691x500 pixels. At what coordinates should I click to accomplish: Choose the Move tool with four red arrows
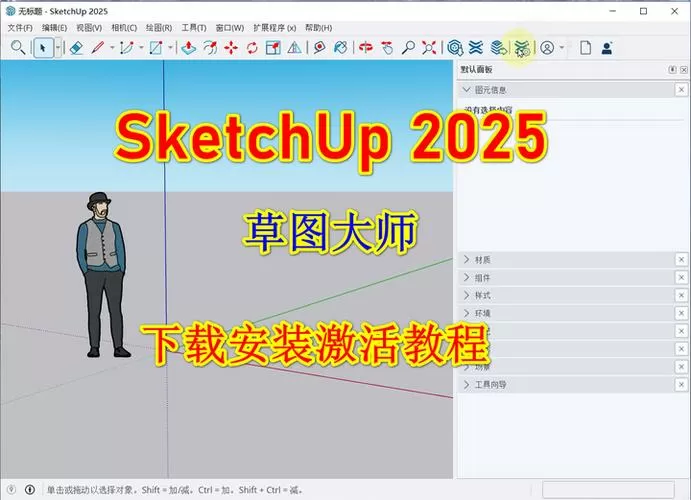(x=231, y=48)
